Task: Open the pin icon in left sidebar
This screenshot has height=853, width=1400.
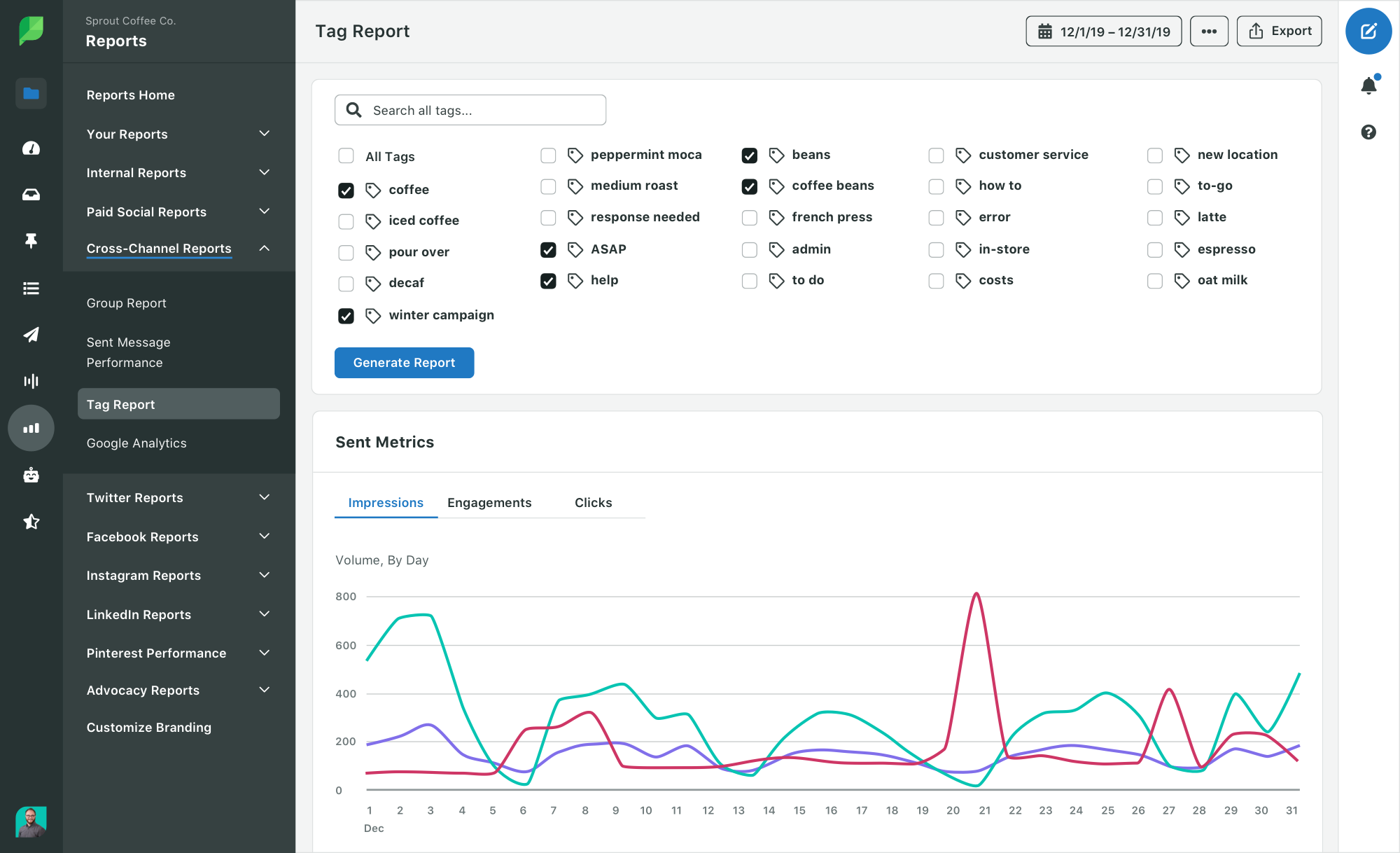Action: point(31,241)
